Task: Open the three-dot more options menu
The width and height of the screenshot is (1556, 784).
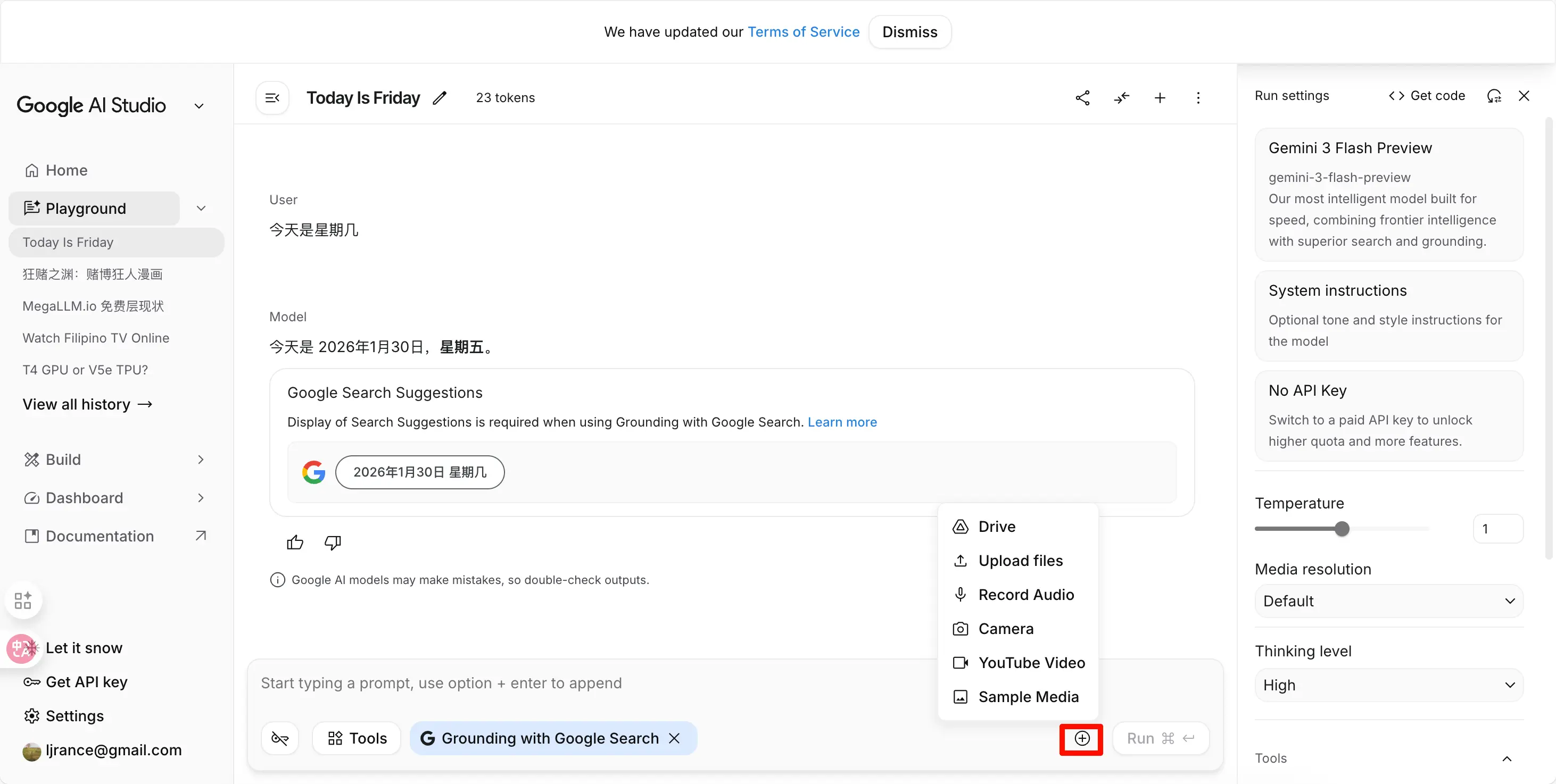Action: click(x=1198, y=98)
